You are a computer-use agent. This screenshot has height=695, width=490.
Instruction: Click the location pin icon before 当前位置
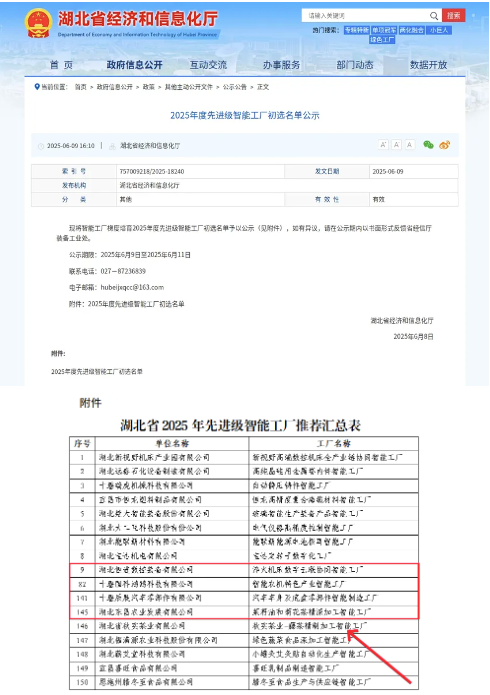point(37,87)
